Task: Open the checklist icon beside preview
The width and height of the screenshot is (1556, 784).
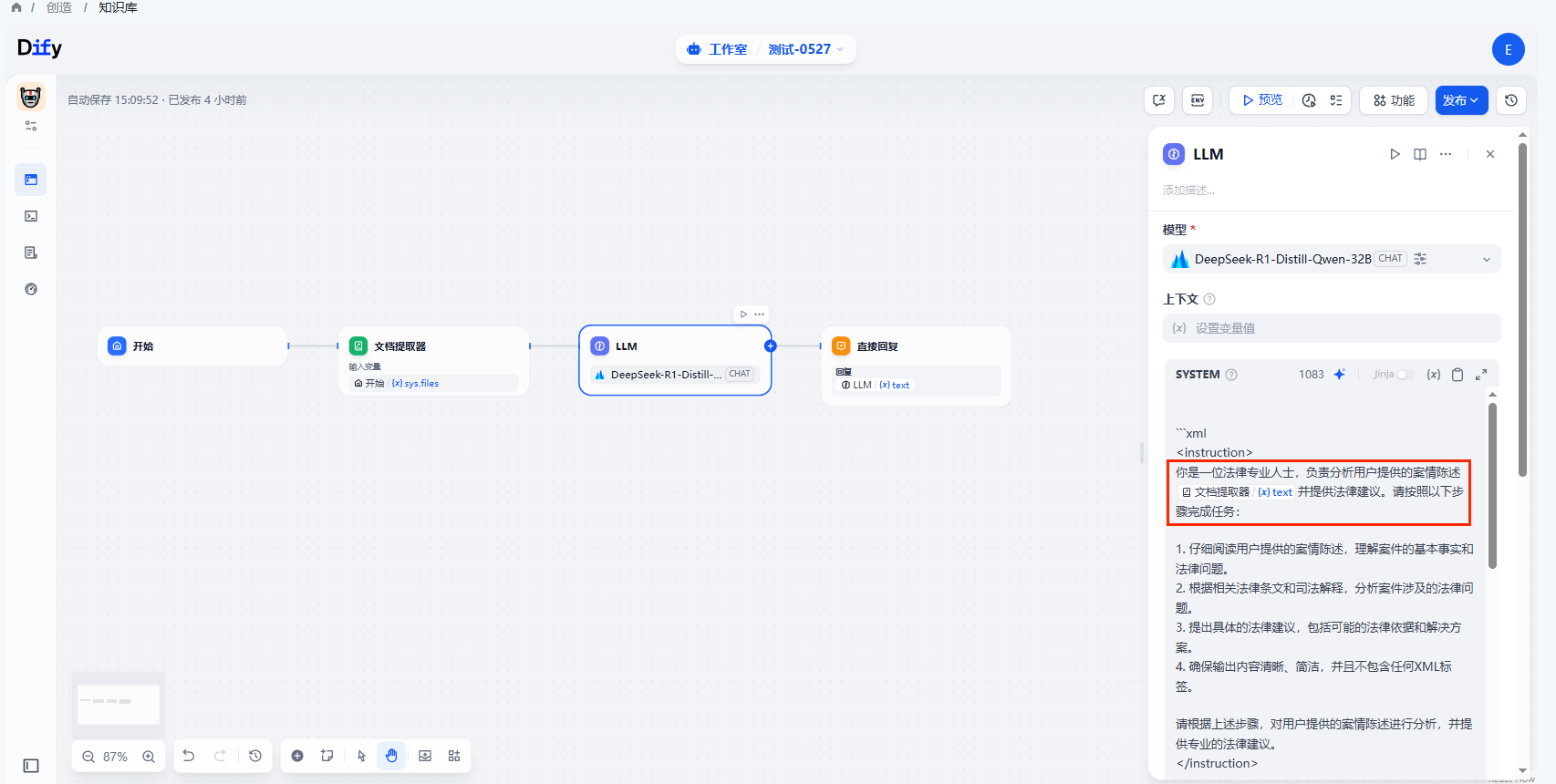Action: [1336, 100]
